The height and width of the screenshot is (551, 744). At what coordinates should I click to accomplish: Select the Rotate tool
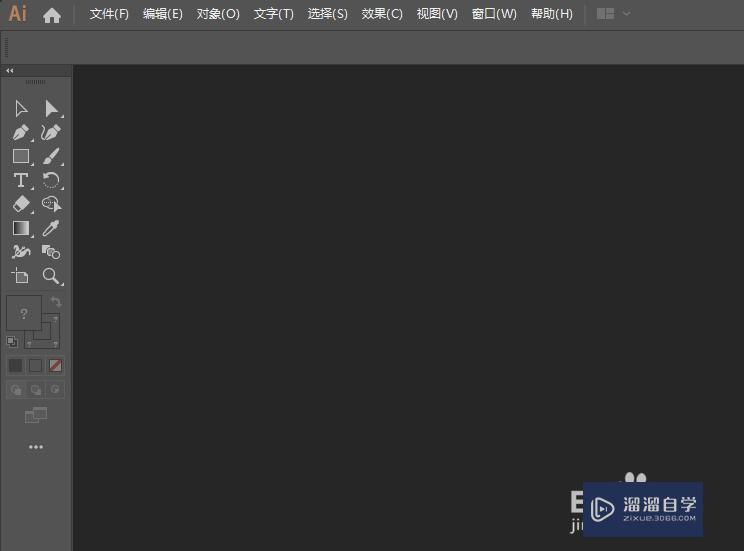[51, 180]
